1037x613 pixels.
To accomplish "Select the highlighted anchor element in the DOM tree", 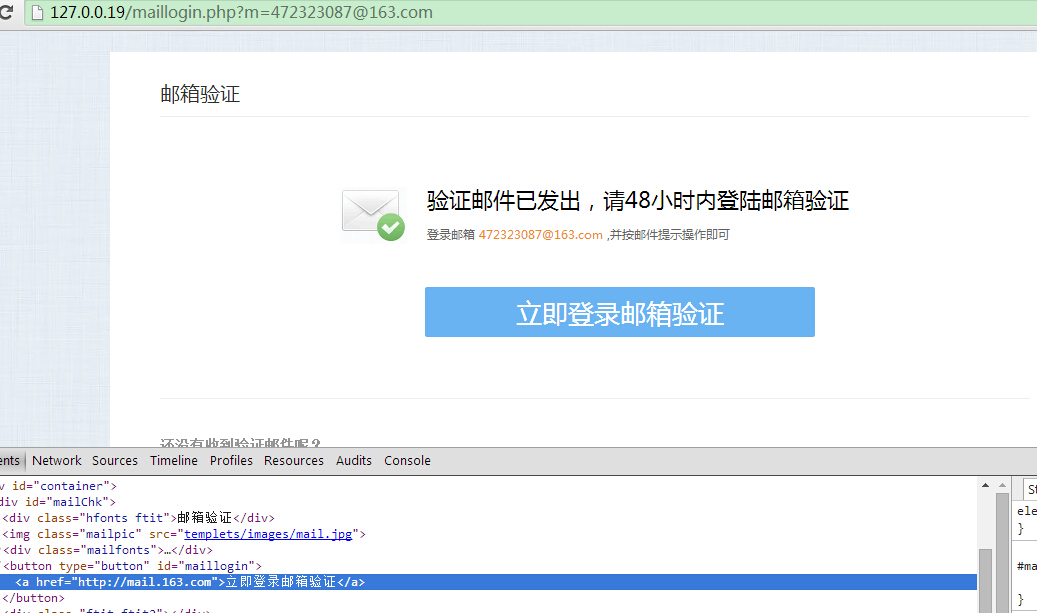I will coord(200,581).
